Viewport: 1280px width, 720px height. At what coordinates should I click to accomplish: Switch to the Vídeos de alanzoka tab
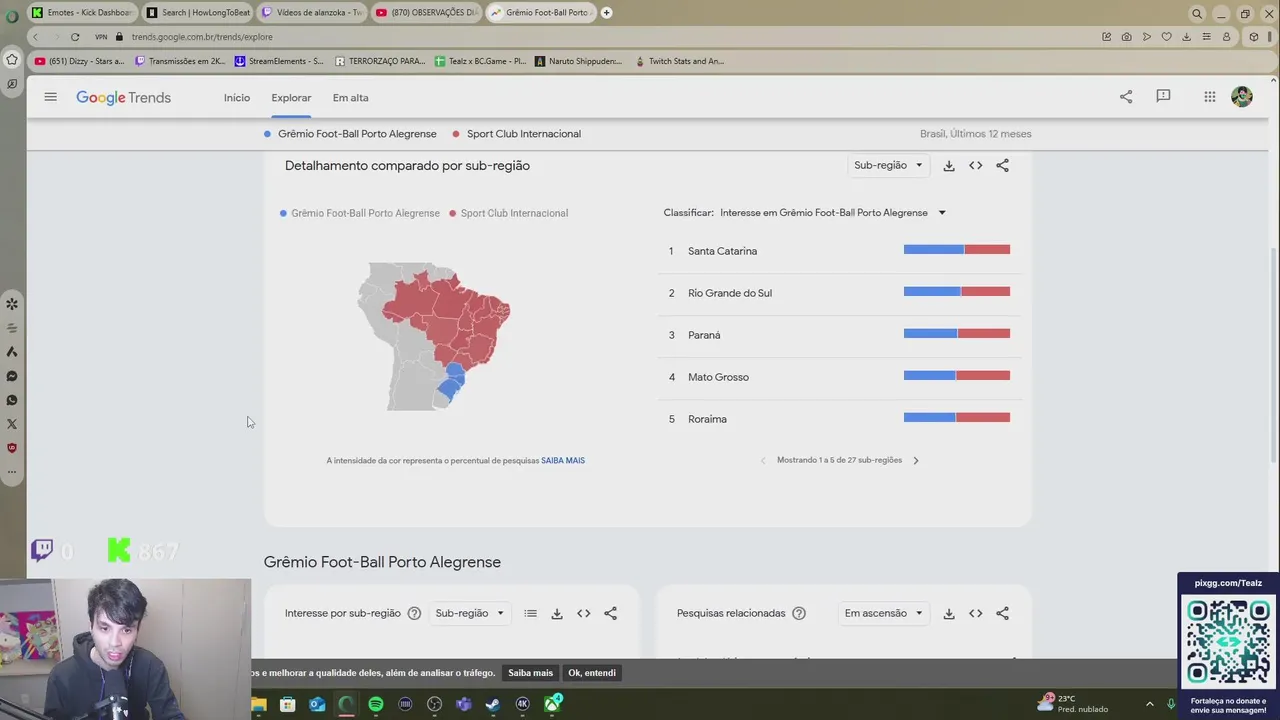312,13
